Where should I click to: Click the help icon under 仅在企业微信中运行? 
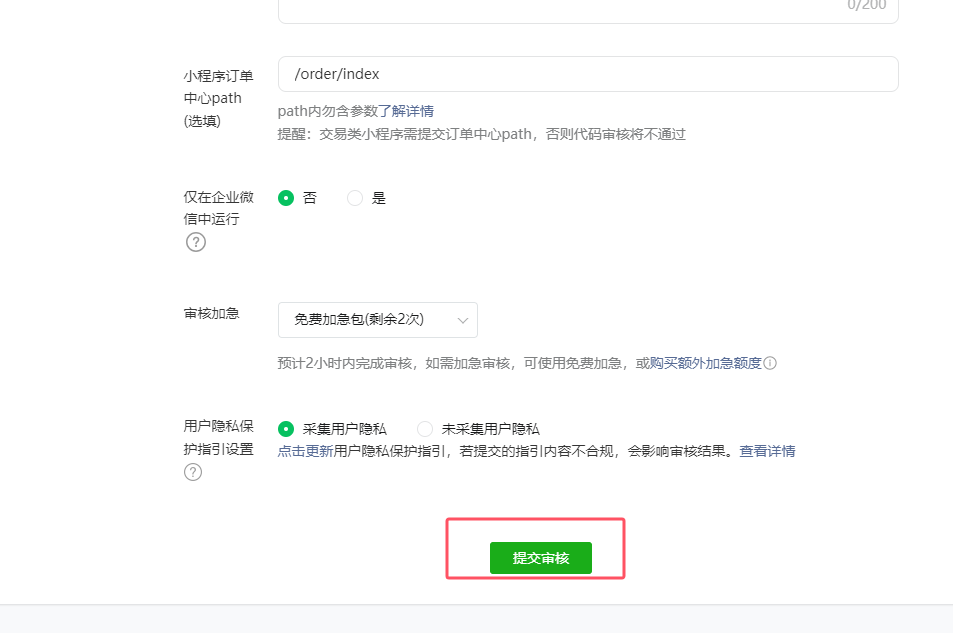[x=196, y=242]
